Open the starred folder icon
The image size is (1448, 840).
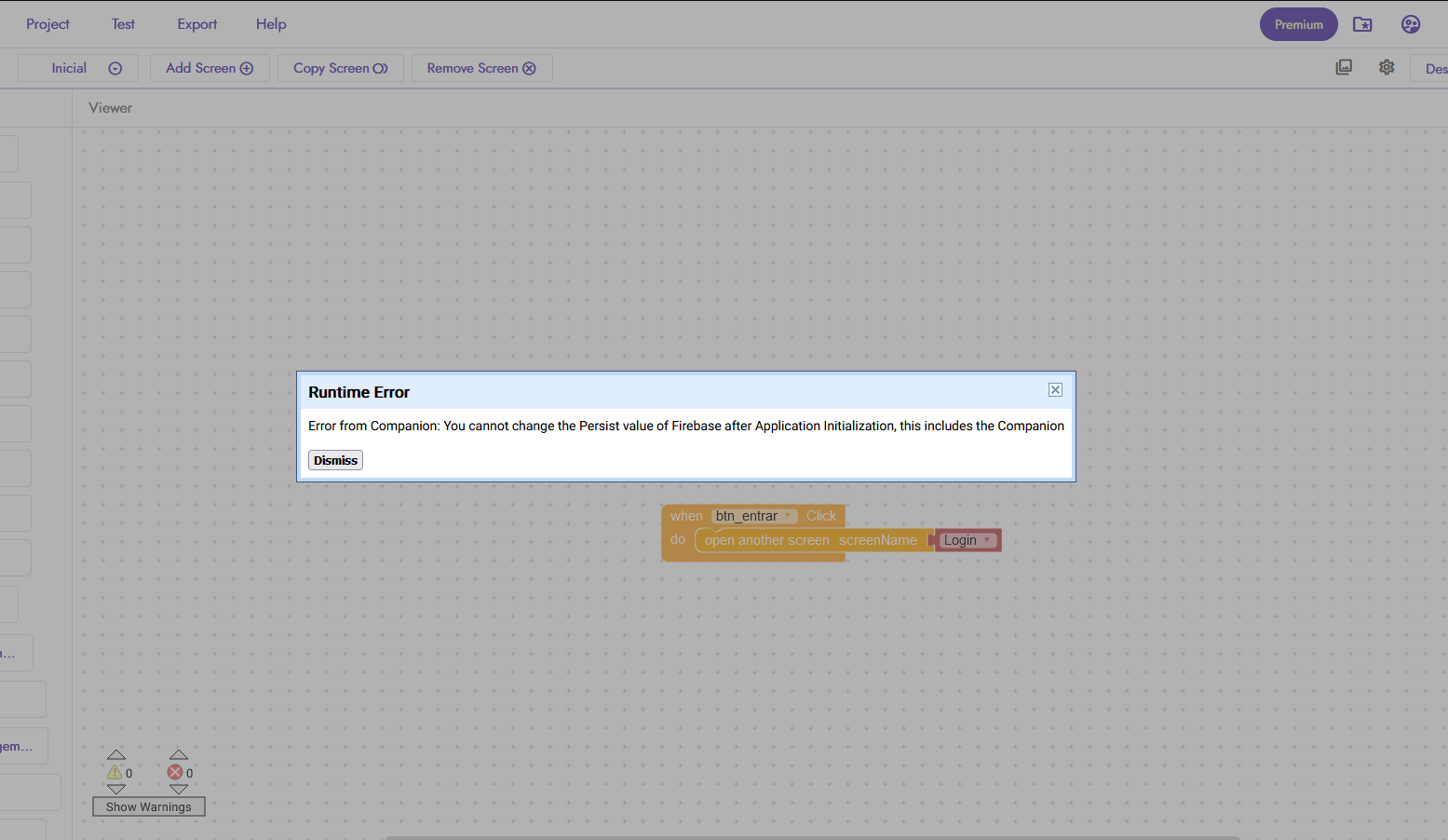(1362, 24)
